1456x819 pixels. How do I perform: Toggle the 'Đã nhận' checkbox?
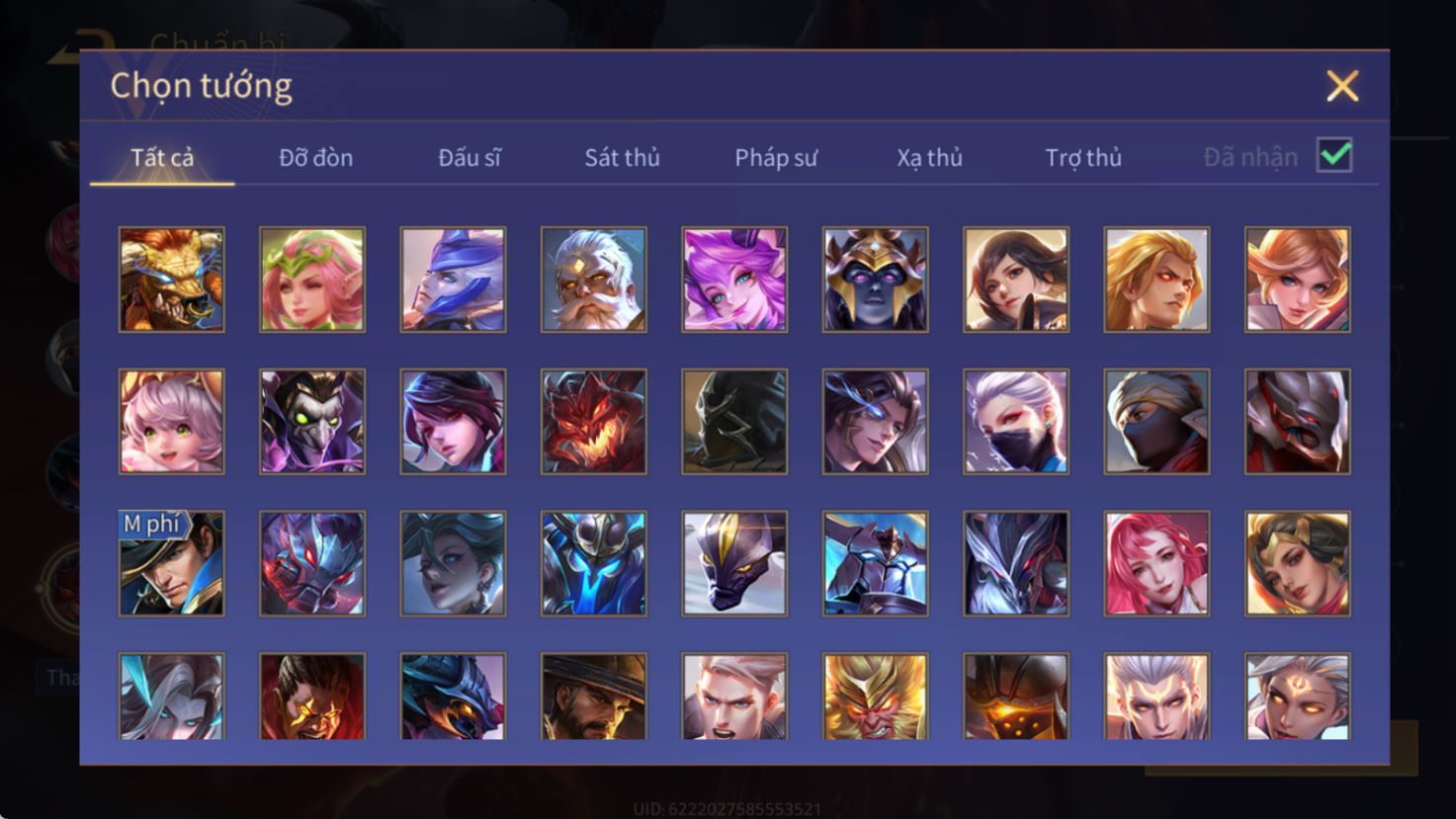click(1334, 155)
